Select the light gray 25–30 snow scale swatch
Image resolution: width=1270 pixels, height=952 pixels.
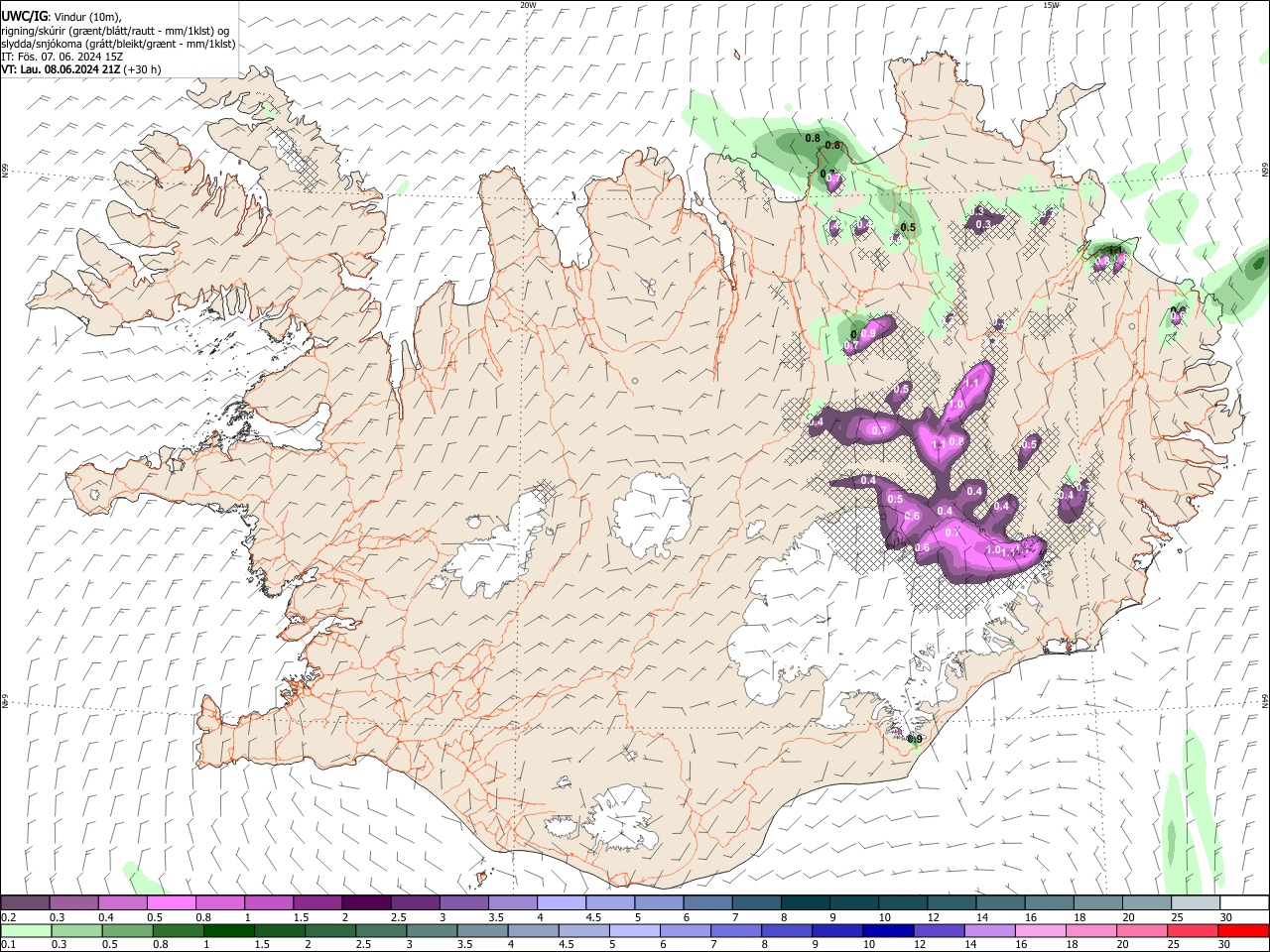click(1196, 902)
